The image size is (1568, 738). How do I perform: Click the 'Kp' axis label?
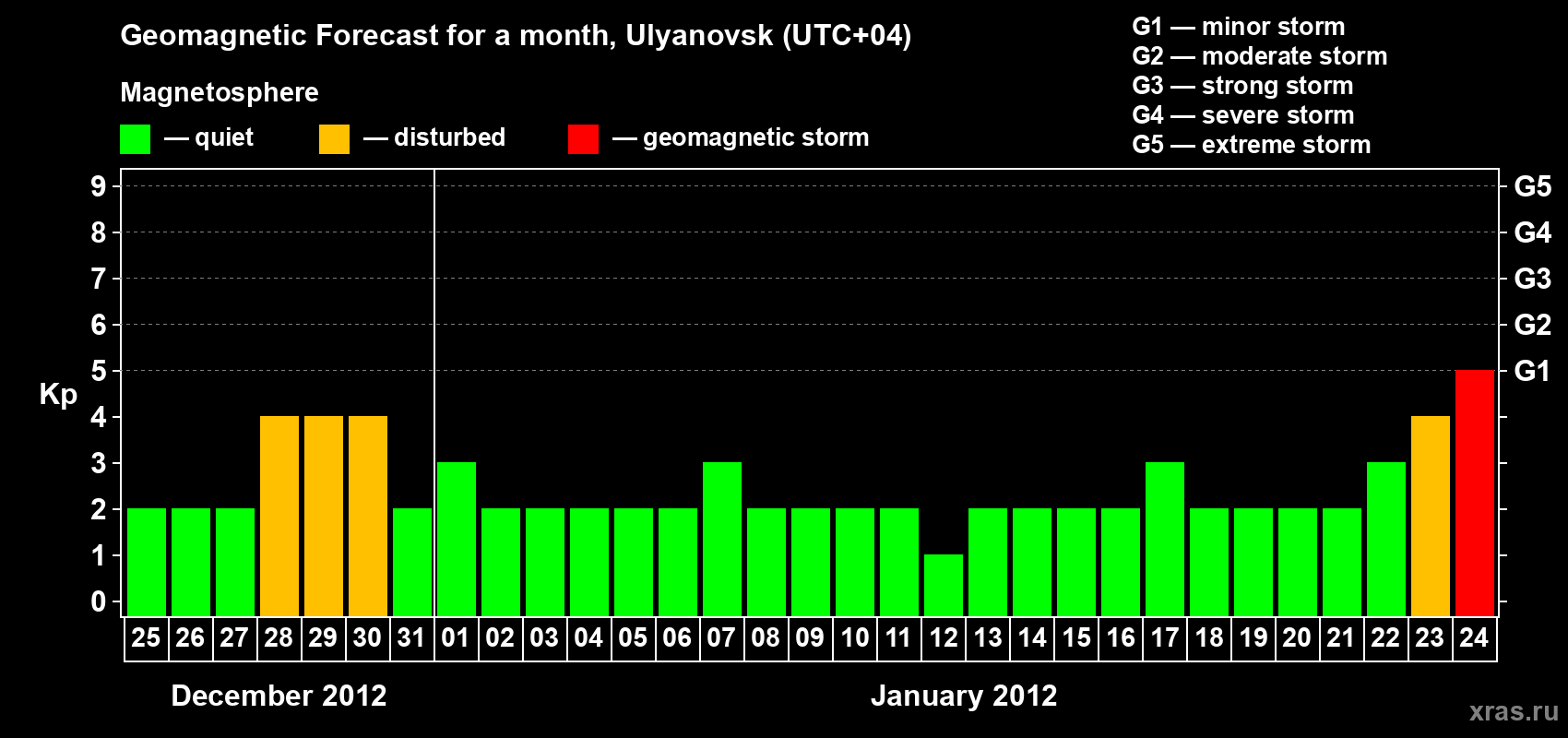tap(58, 395)
